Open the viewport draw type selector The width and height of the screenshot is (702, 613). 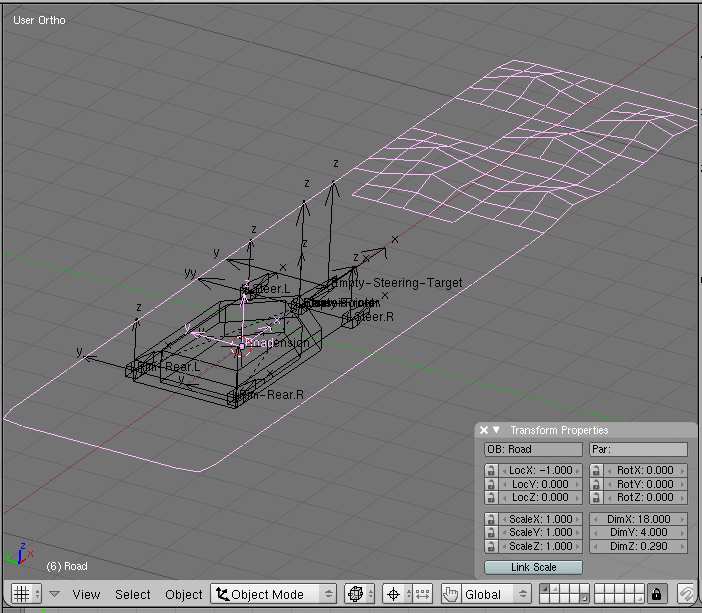pyautogui.click(x=360, y=594)
